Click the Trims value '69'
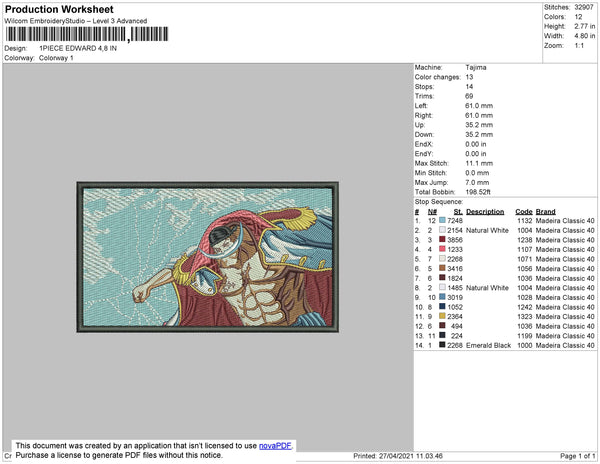 pos(470,96)
